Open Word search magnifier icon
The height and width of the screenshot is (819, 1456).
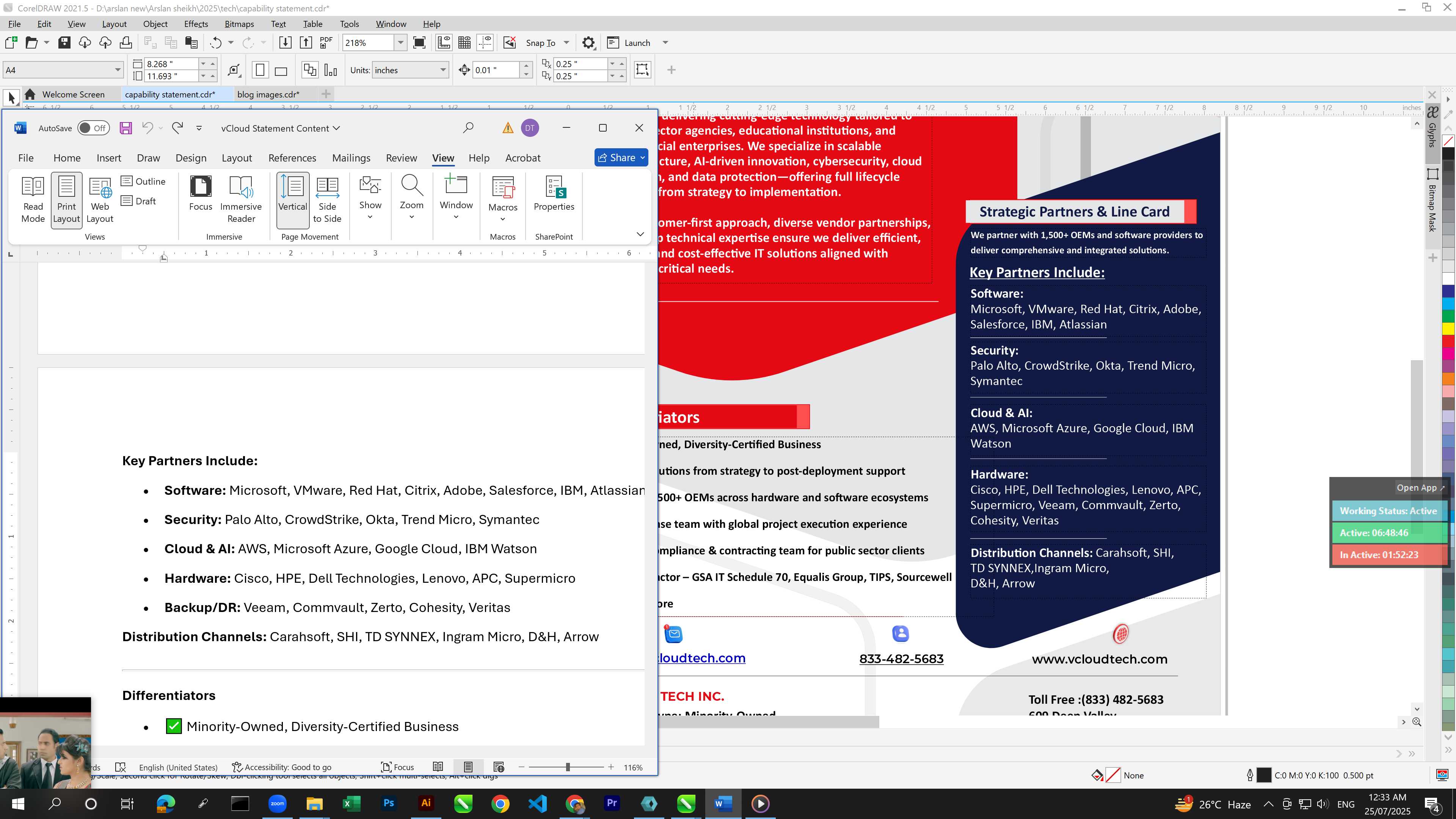pos(468,128)
